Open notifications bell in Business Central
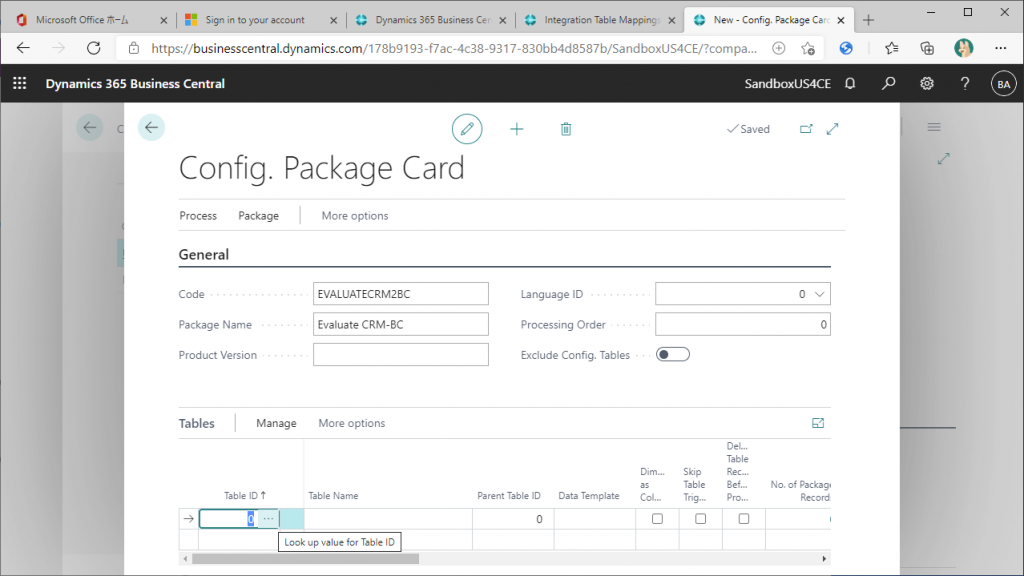 (x=850, y=84)
